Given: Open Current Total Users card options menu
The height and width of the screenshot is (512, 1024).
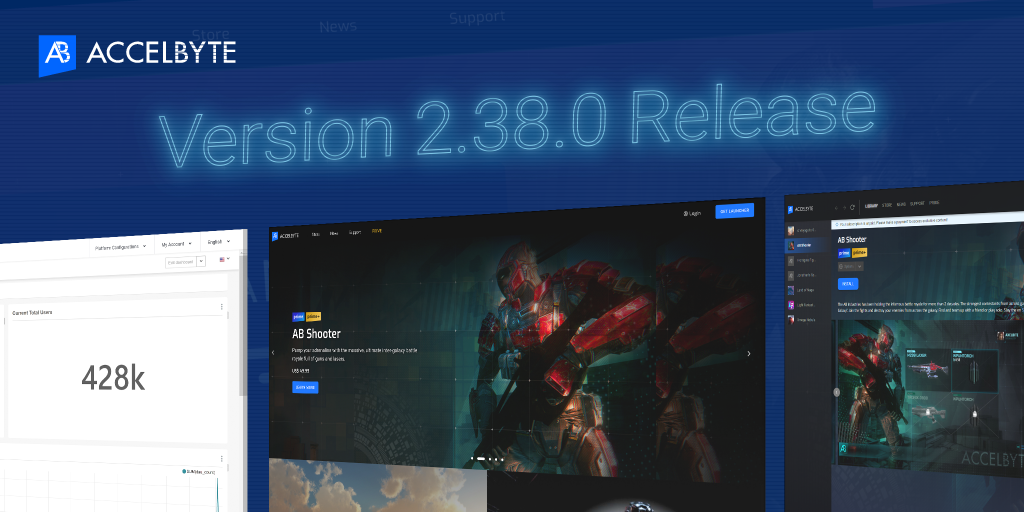Looking at the screenshot, I should coord(221,306).
